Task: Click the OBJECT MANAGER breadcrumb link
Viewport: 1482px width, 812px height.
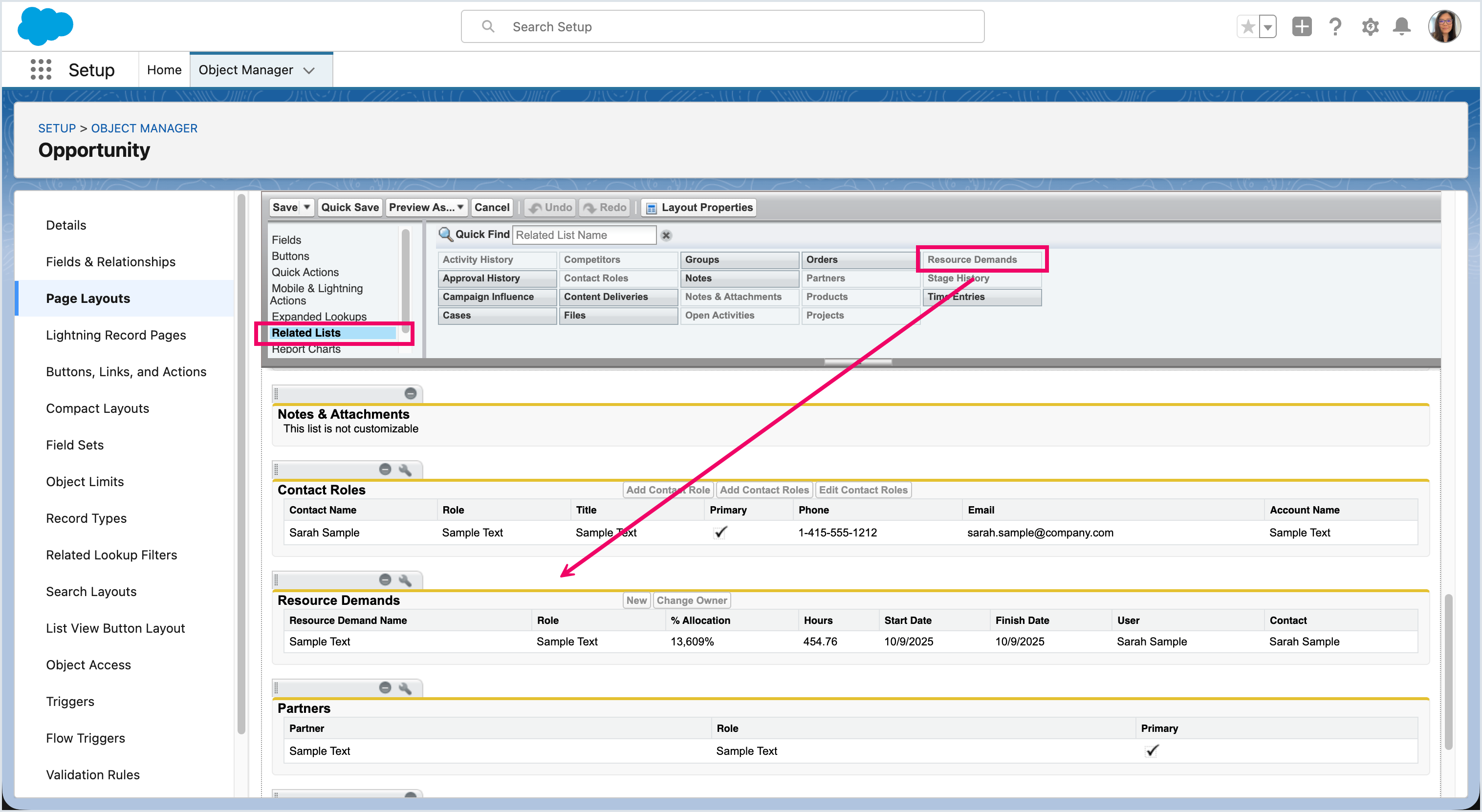Action: [144, 128]
